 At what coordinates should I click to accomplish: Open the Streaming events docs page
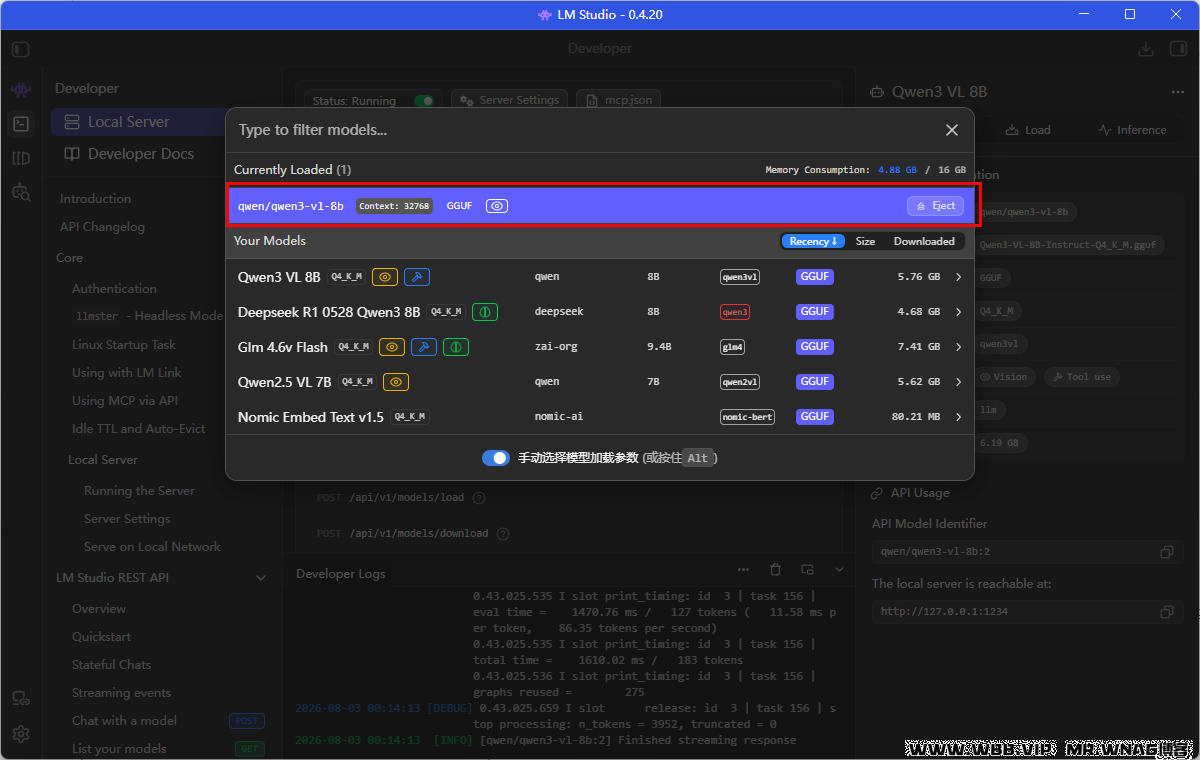121,693
